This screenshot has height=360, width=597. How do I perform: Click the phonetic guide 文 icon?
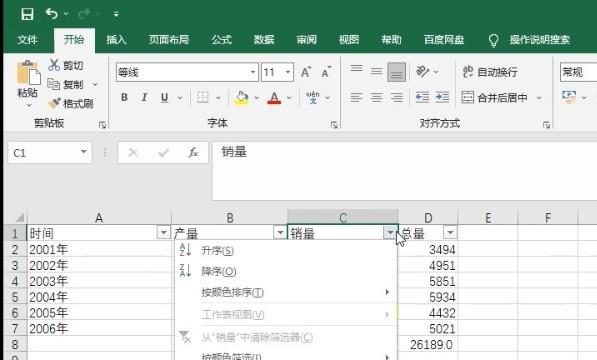(x=313, y=97)
